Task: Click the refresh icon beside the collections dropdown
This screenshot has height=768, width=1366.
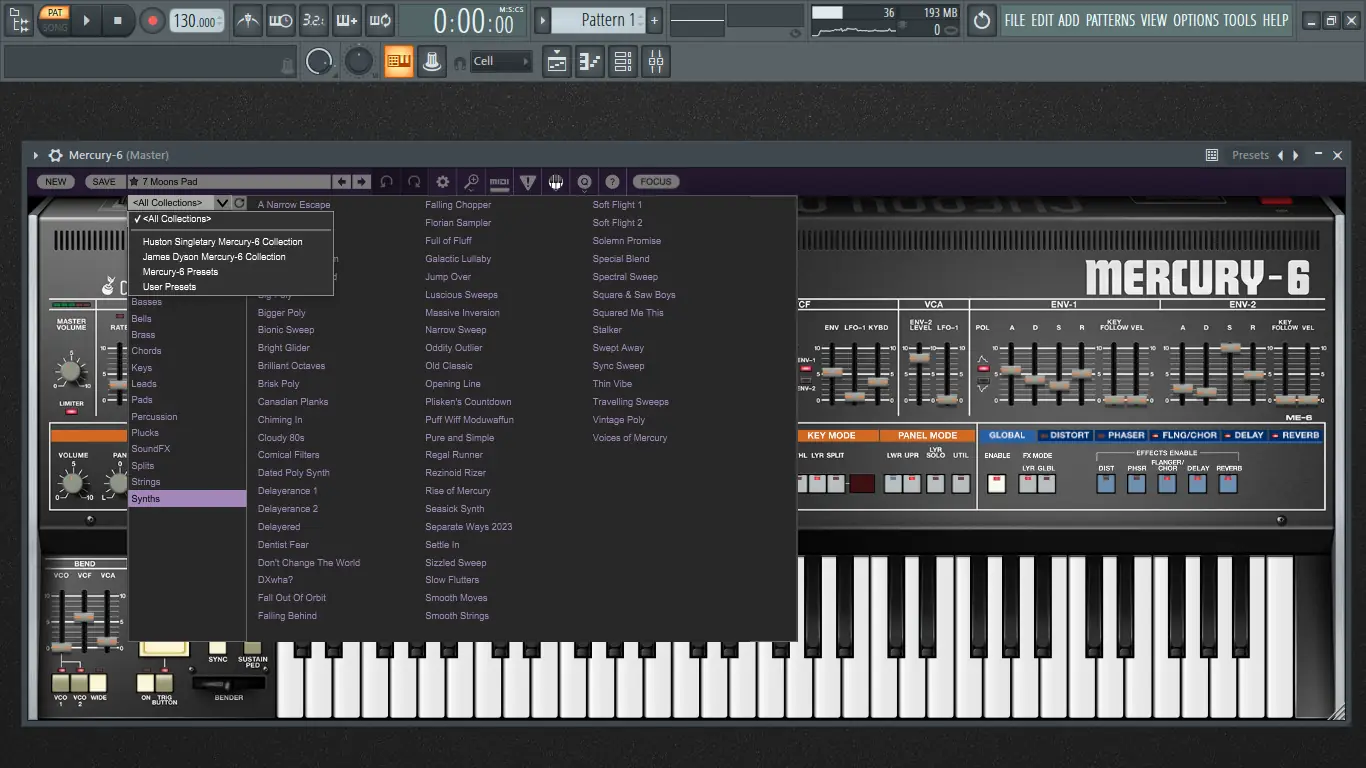Action: 239,203
